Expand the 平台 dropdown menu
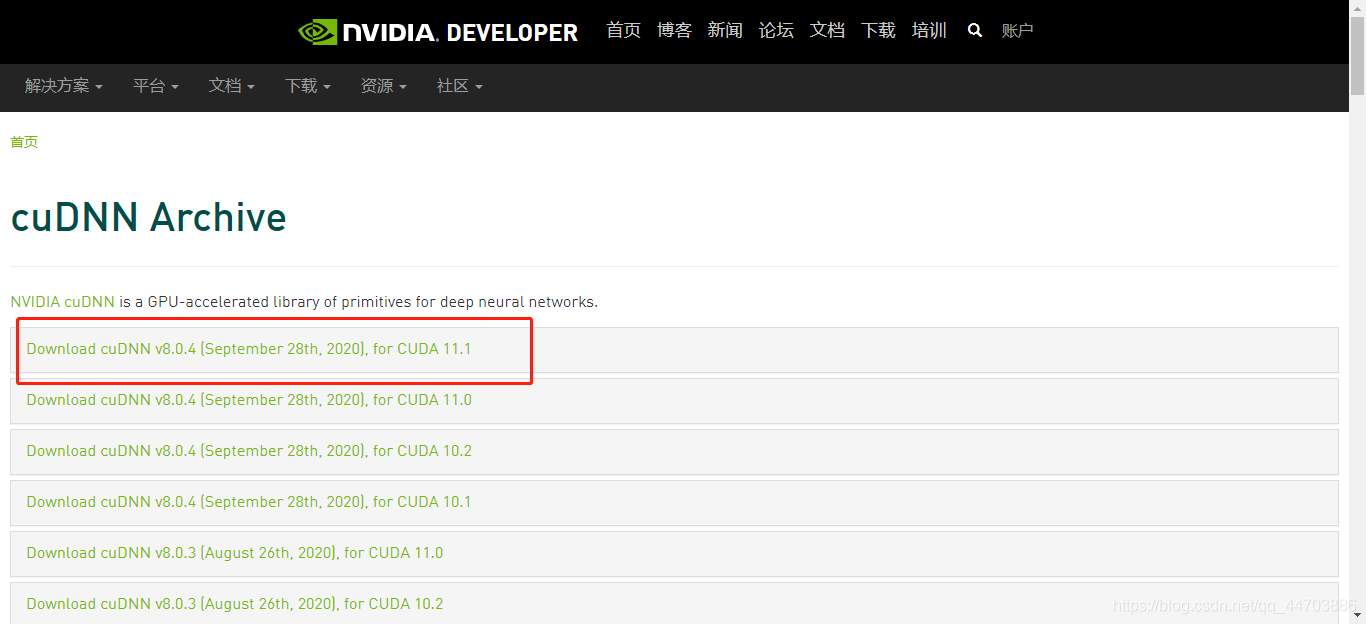Viewport: 1366px width, 624px height. coord(155,87)
